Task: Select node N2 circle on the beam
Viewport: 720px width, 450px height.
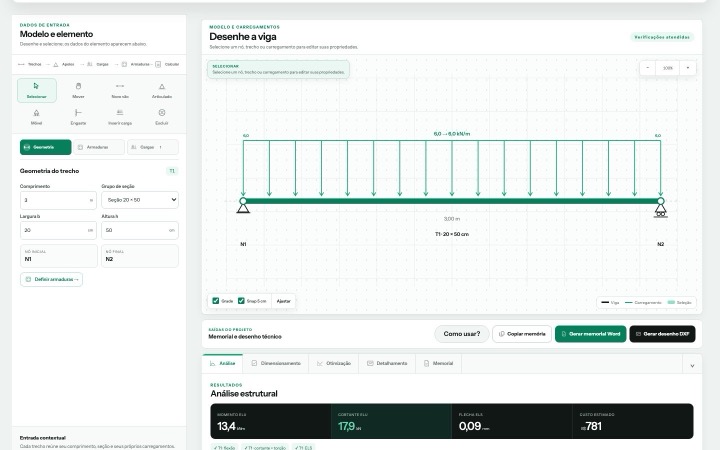Action: pos(661,201)
